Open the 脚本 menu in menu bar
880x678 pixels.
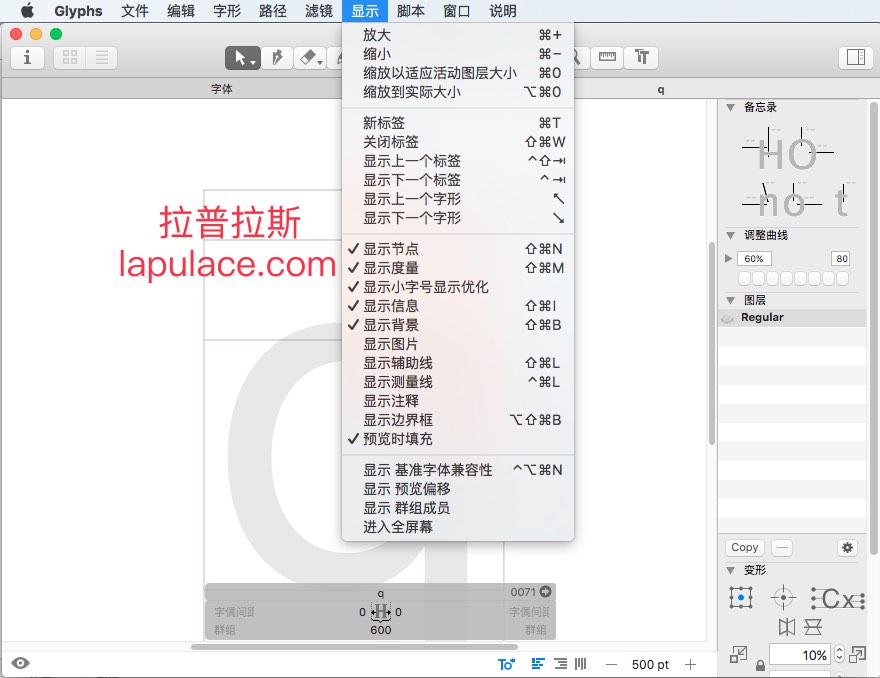click(x=410, y=11)
